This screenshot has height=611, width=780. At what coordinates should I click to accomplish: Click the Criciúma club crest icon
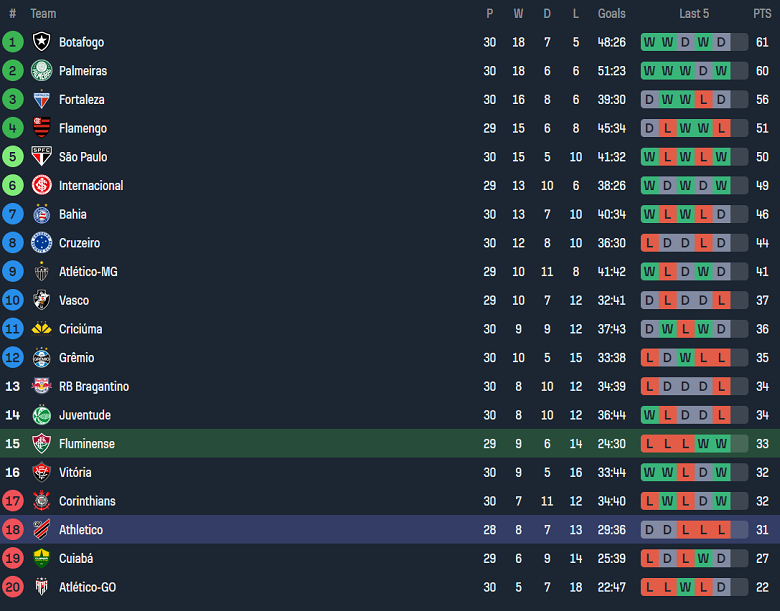pyautogui.click(x=41, y=329)
